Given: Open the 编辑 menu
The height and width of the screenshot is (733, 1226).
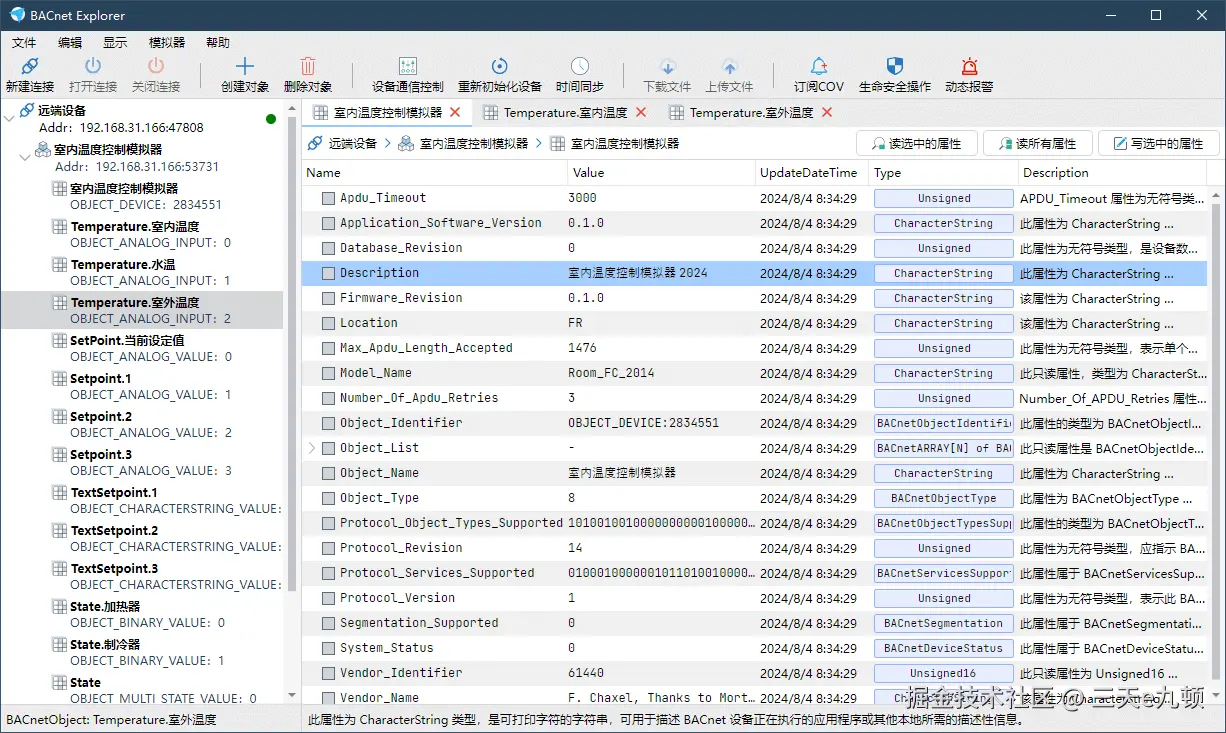Looking at the screenshot, I should click(70, 43).
